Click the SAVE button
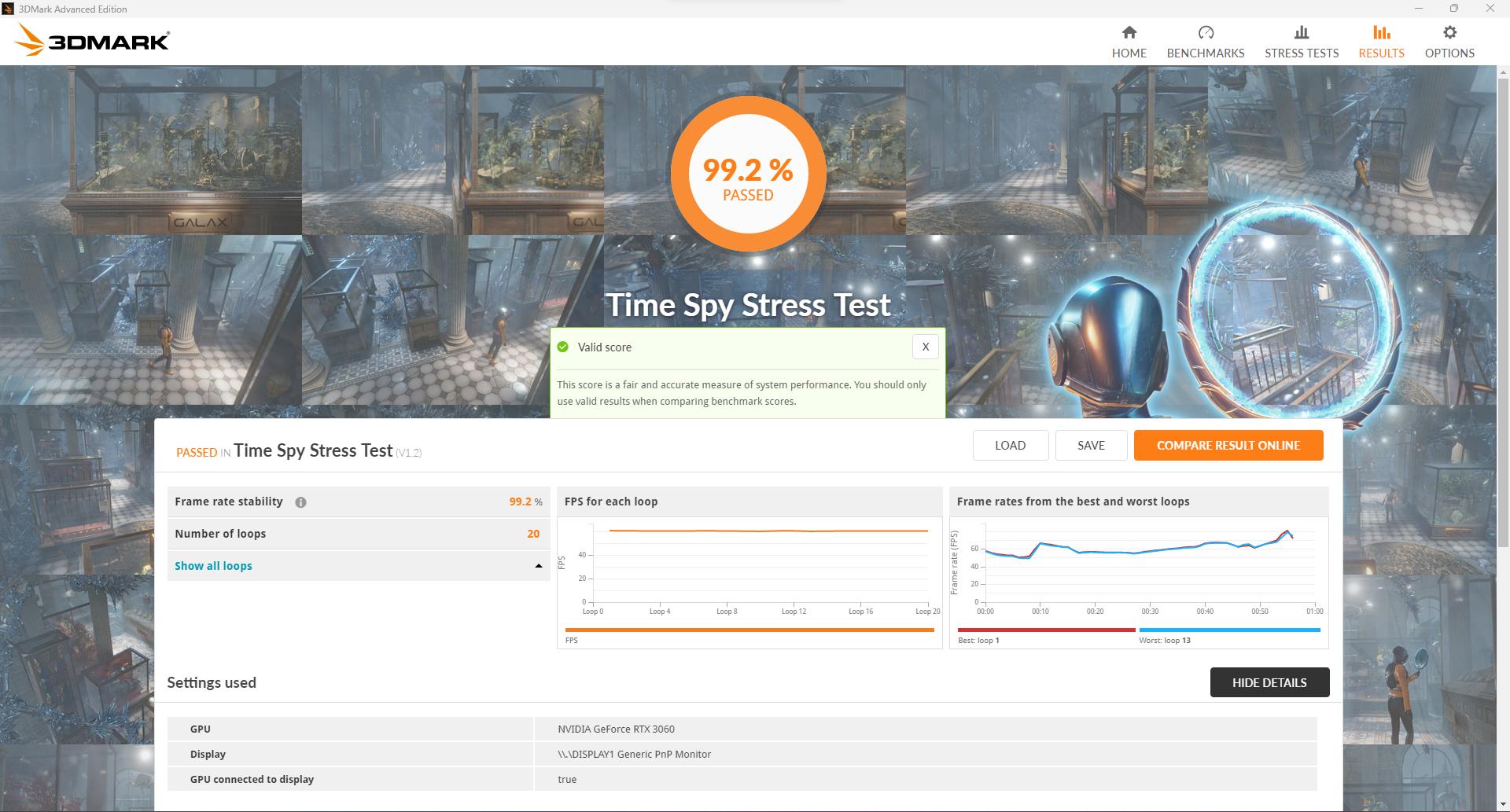The height and width of the screenshot is (812, 1510). click(1091, 445)
